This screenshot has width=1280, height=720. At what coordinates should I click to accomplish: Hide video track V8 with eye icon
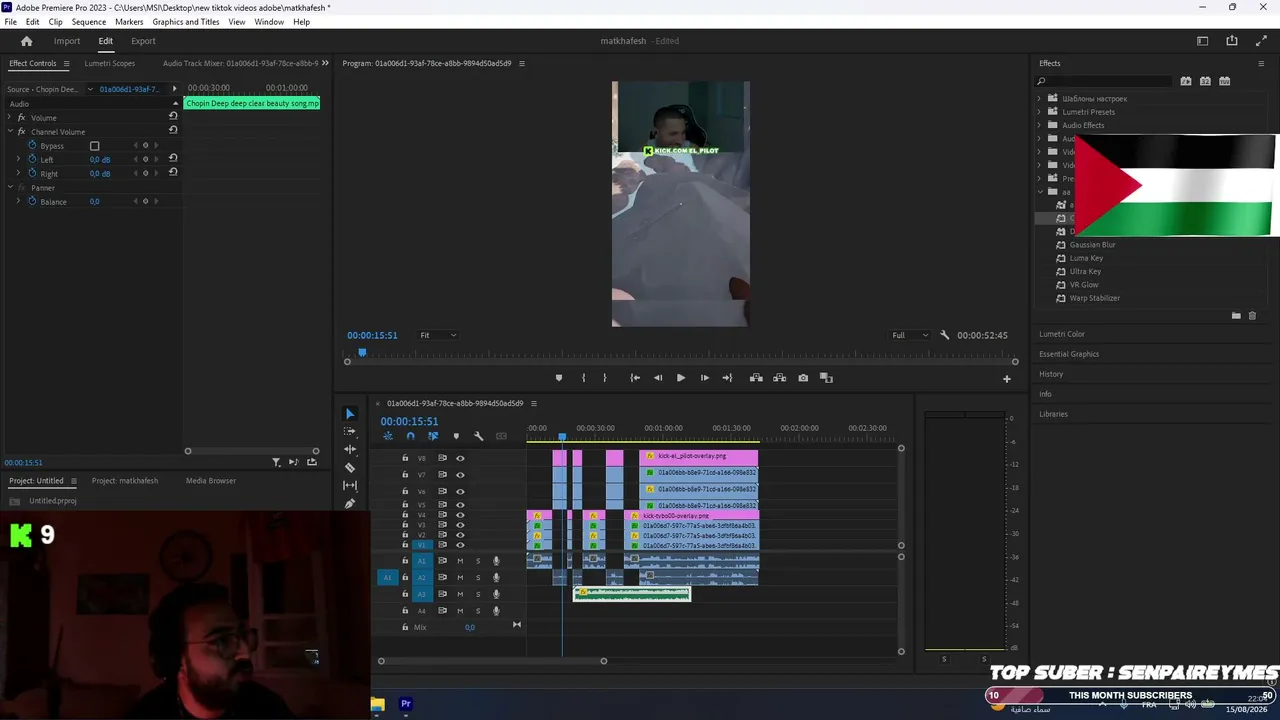click(x=460, y=458)
